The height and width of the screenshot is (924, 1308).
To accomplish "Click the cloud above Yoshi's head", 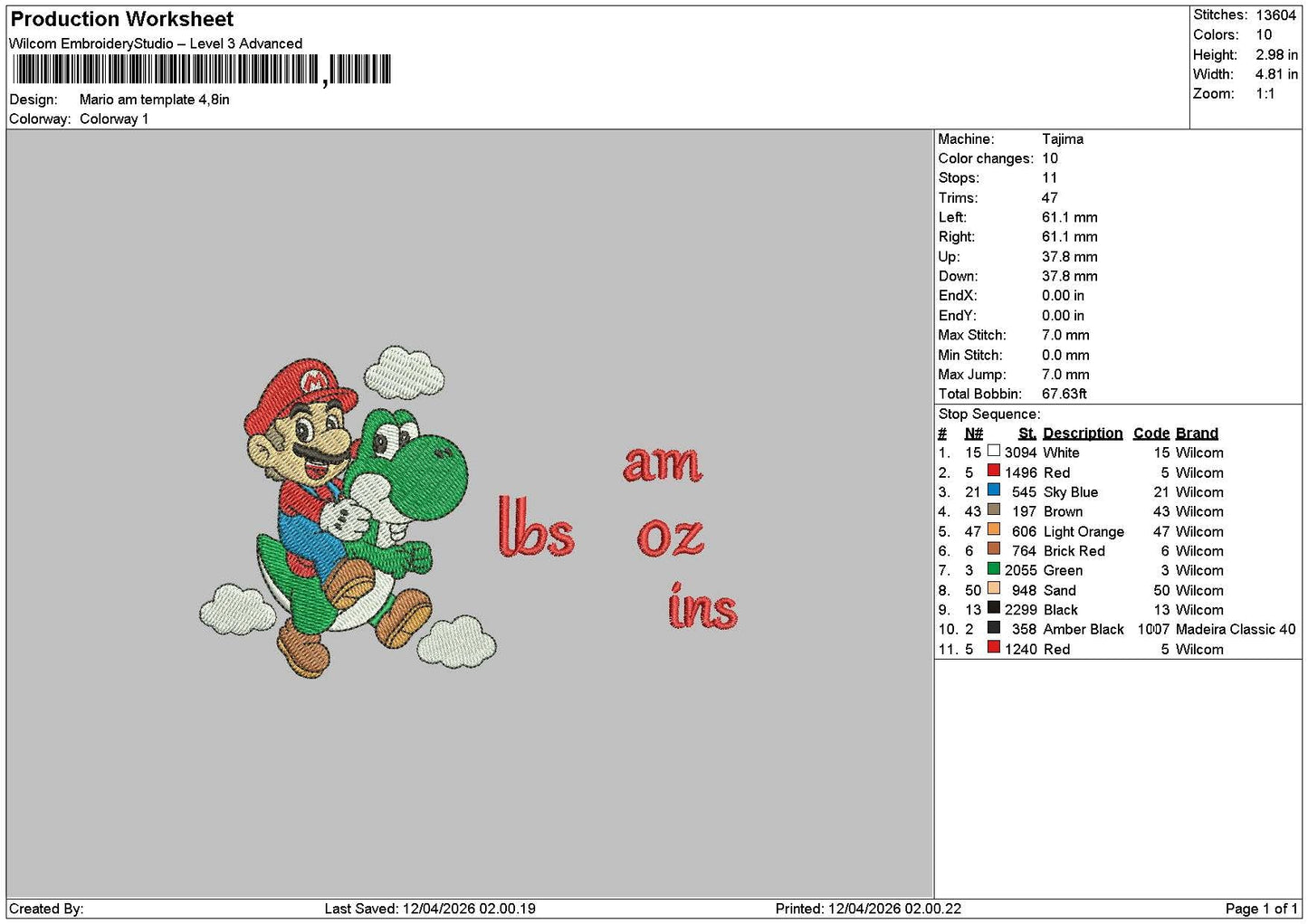I will coord(404,372).
